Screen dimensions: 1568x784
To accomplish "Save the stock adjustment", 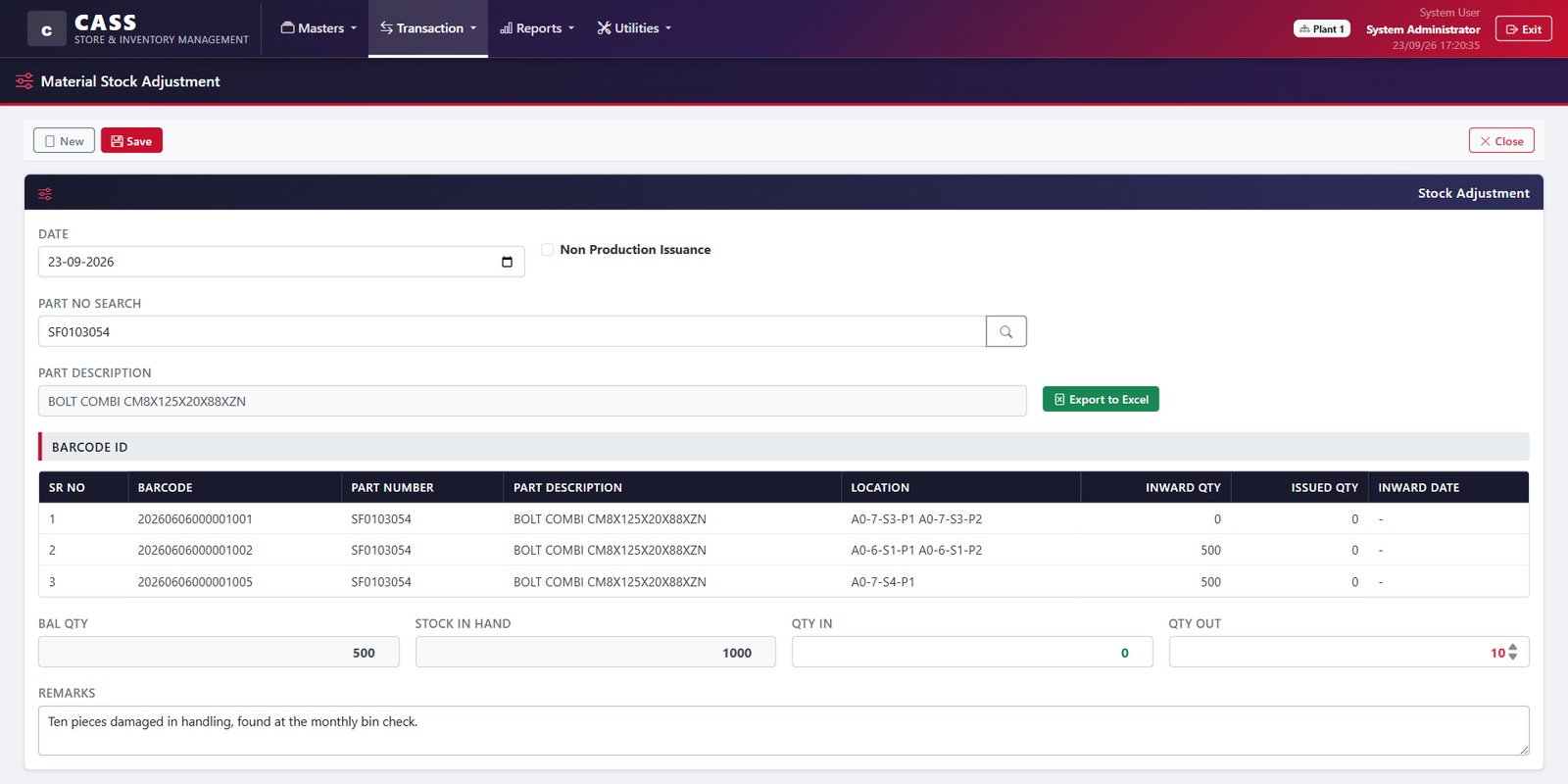I will point(131,141).
